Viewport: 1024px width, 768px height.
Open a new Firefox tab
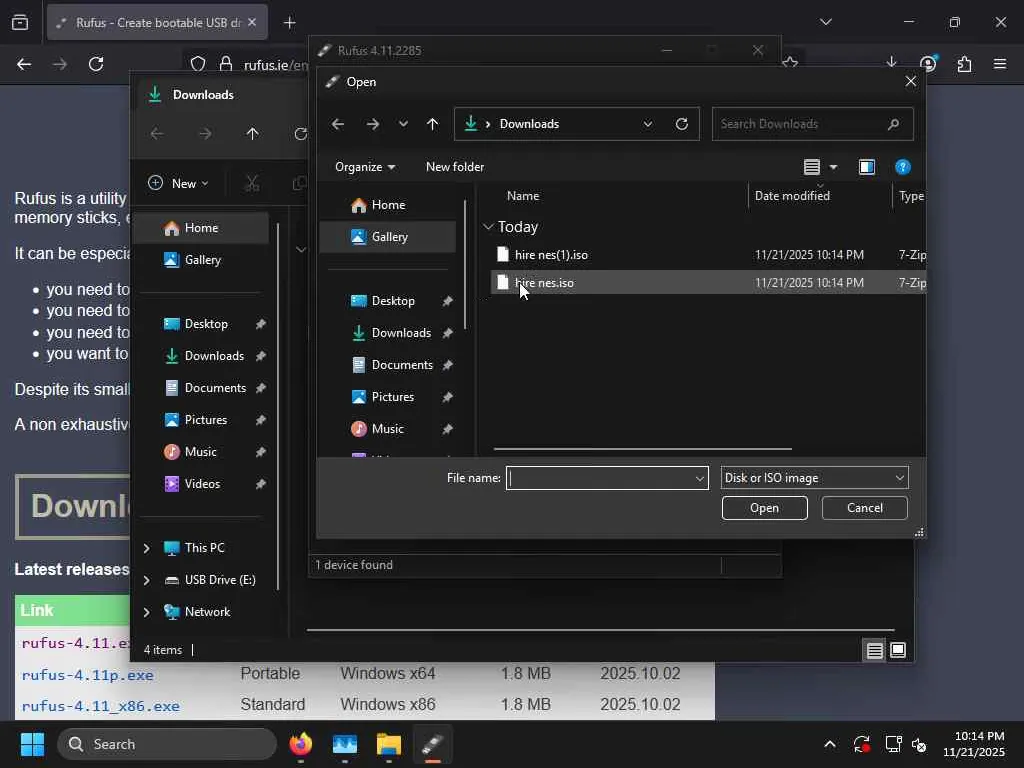pyautogui.click(x=290, y=23)
